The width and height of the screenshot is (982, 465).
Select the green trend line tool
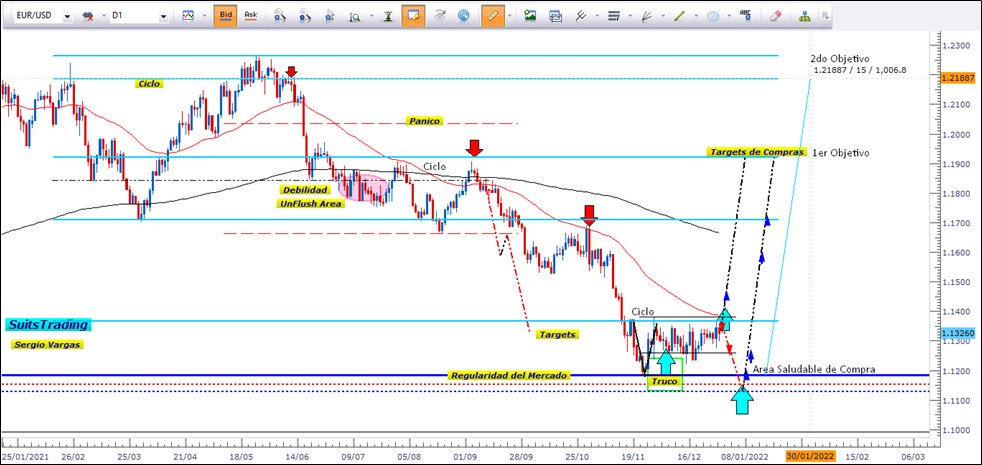point(680,16)
